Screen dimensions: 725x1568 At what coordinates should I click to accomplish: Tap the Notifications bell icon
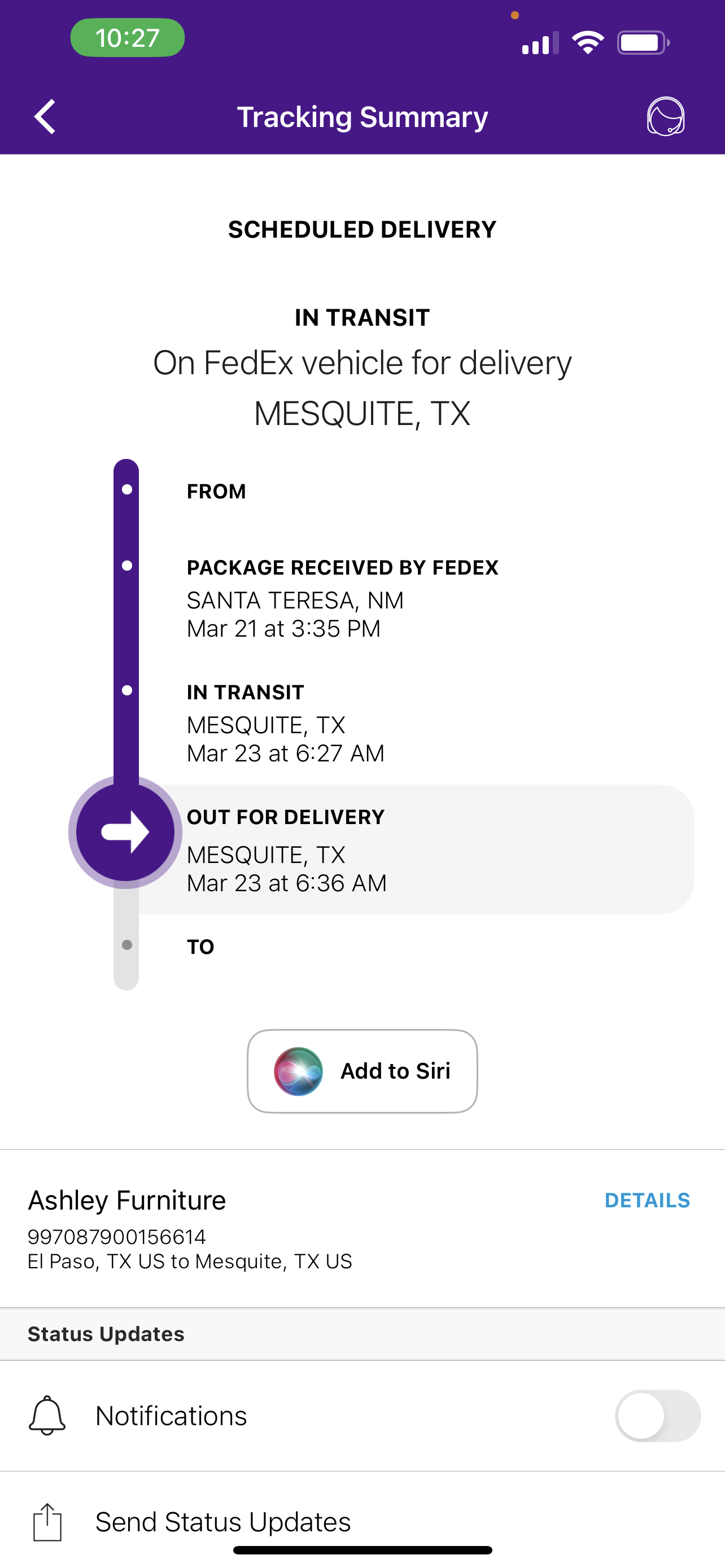[x=47, y=1416]
